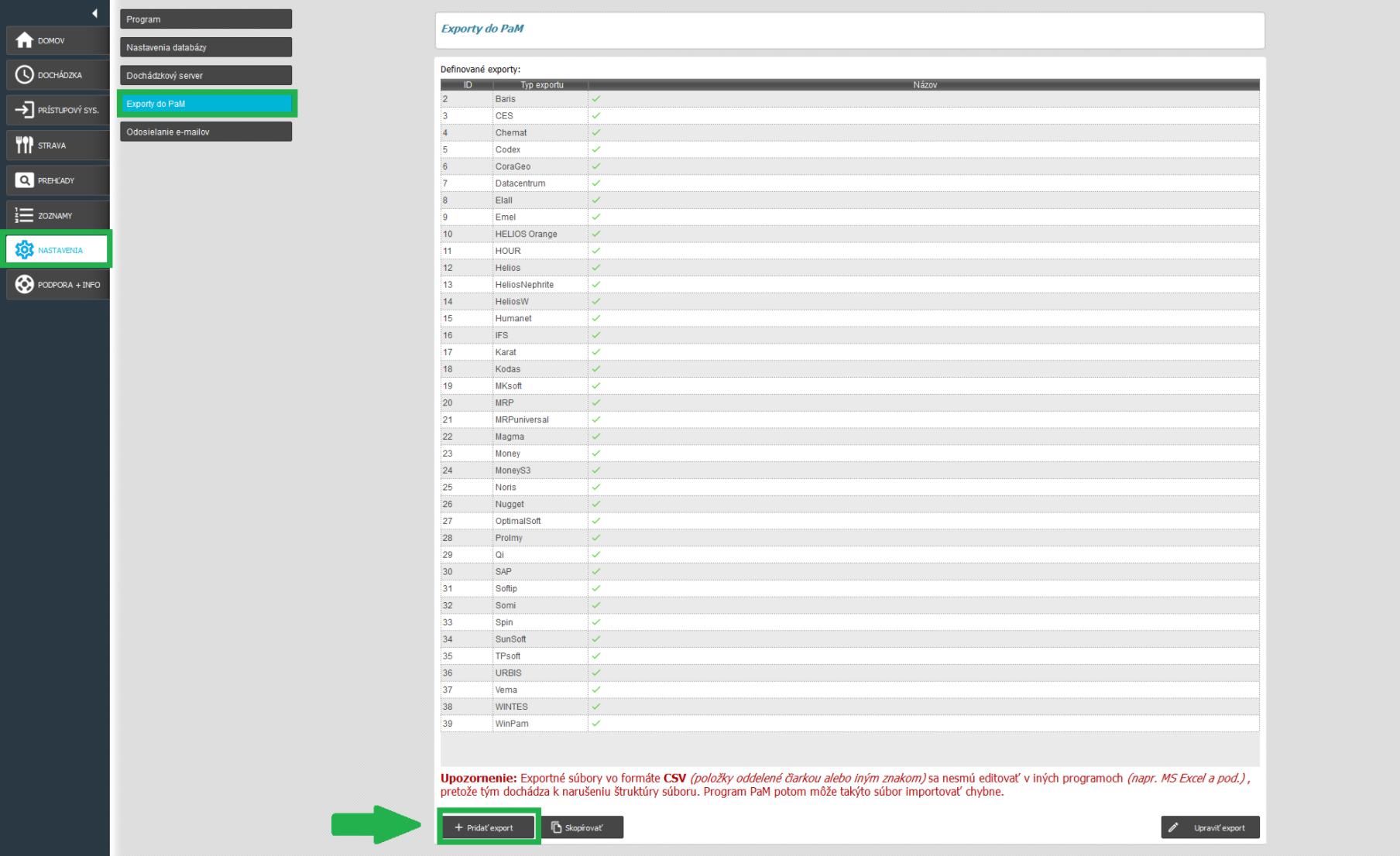Click the green checkmark in Karat row

[x=596, y=352]
